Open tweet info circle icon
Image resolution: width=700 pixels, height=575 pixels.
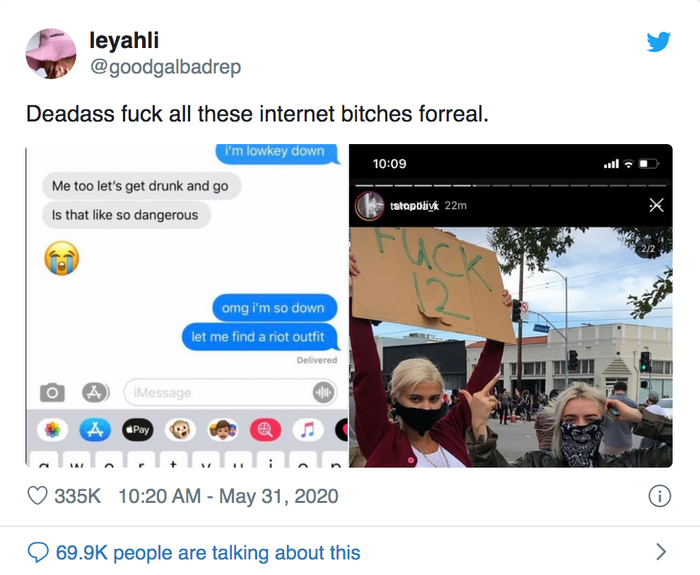pyautogui.click(x=659, y=496)
